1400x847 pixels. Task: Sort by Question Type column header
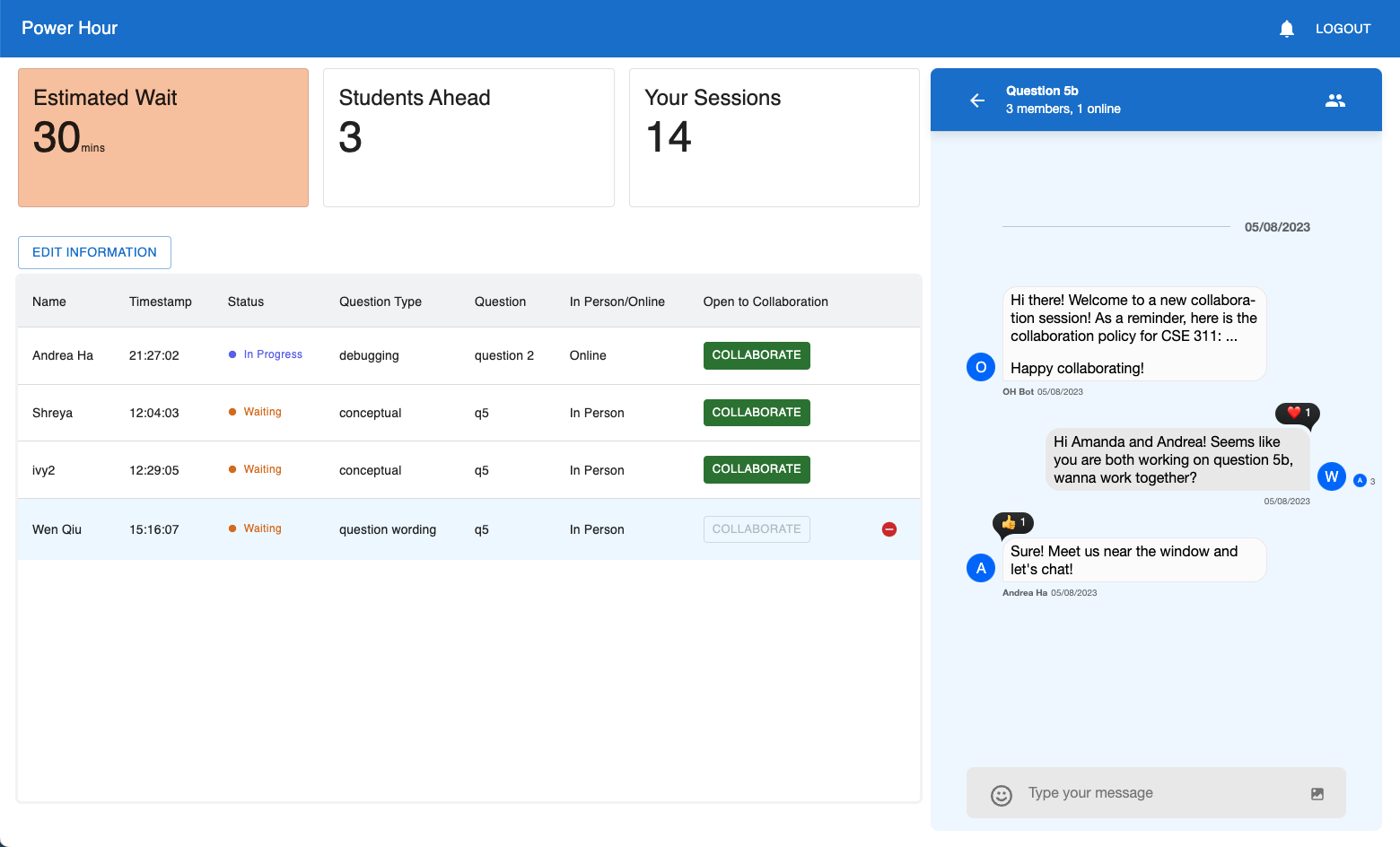[x=381, y=301]
